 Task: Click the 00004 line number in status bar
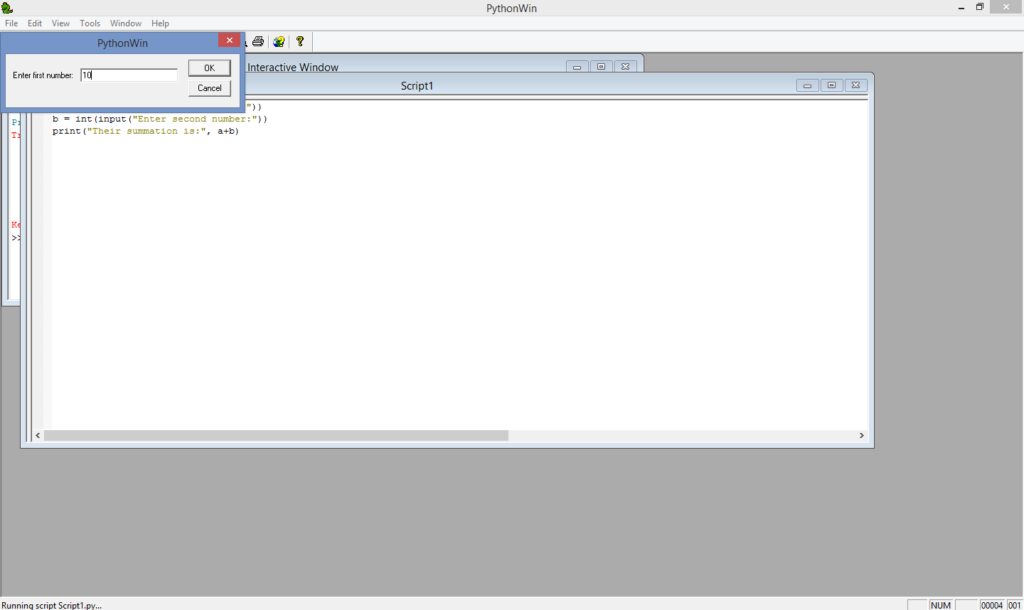[x=991, y=605]
